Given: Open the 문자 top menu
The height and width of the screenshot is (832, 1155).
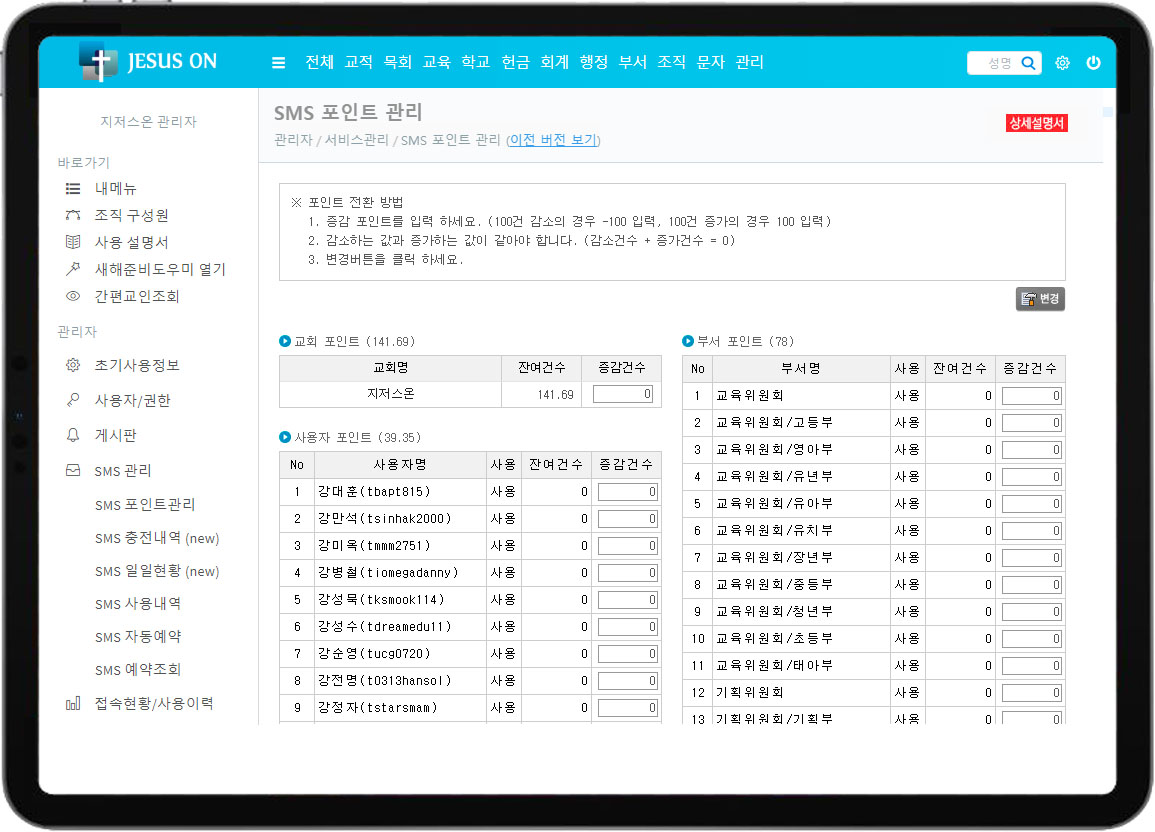Looking at the screenshot, I should pos(710,62).
